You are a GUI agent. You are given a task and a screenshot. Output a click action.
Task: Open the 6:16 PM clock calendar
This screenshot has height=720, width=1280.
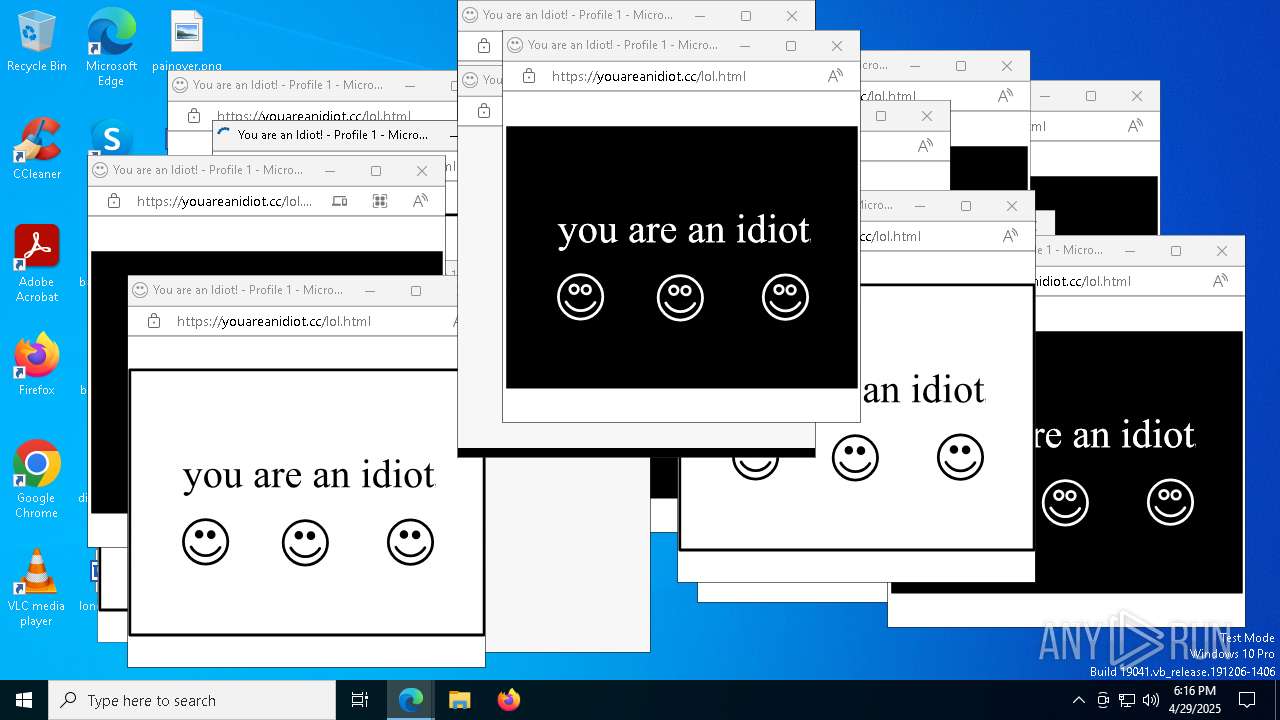coord(1195,700)
